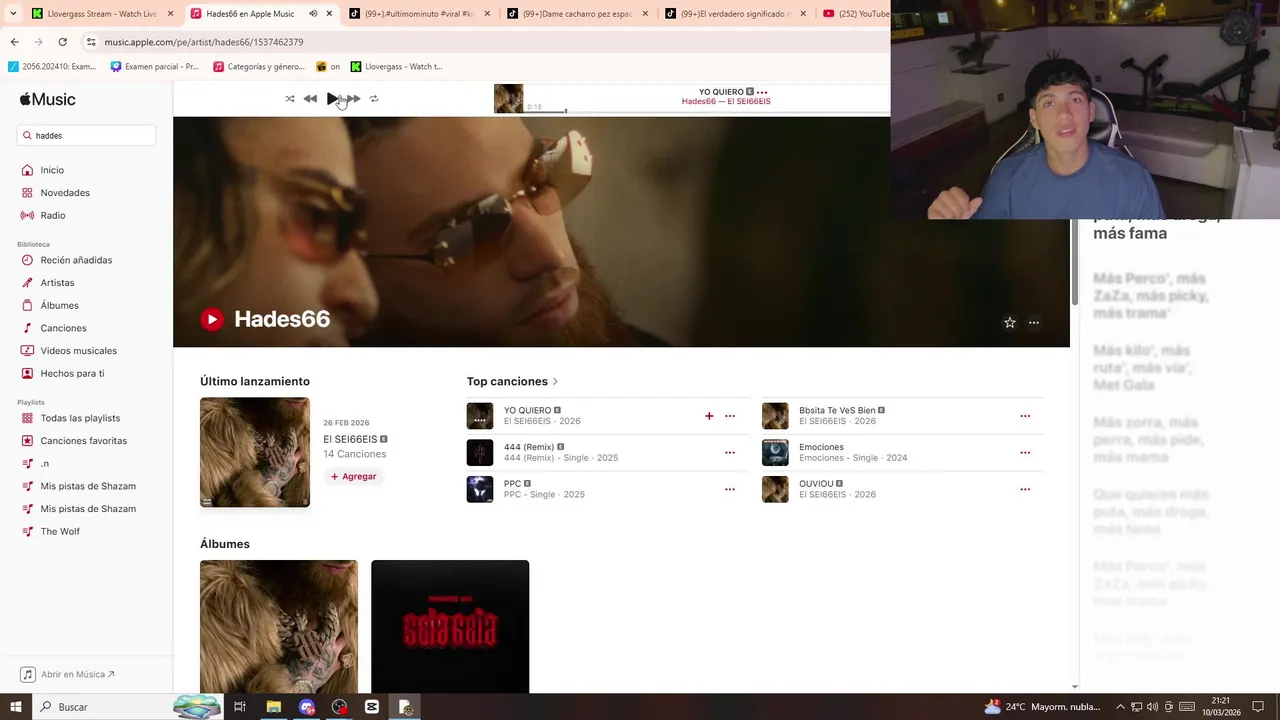1280x720 pixels.
Task: Skip to the next track
Action: pos(353,99)
